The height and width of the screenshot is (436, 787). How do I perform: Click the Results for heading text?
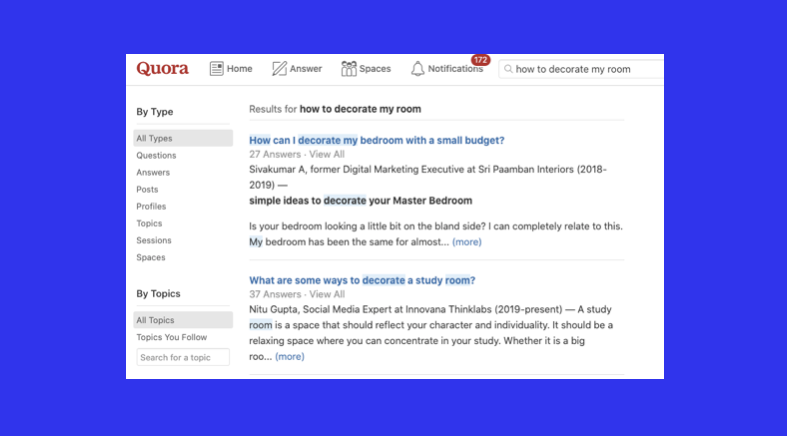(335, 109)
